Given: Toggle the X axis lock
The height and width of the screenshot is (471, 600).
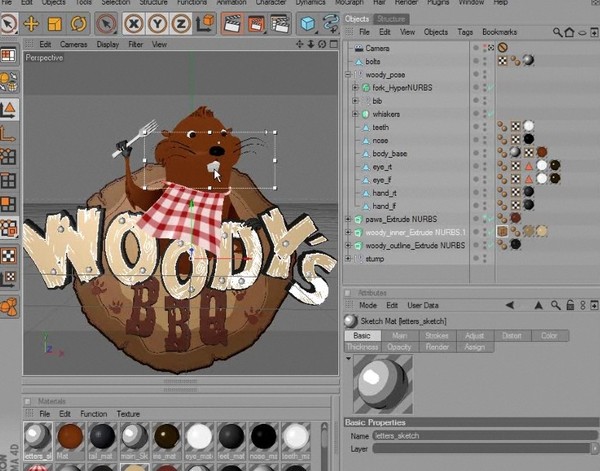Looking at the screenshot, I should pos(134,24).
